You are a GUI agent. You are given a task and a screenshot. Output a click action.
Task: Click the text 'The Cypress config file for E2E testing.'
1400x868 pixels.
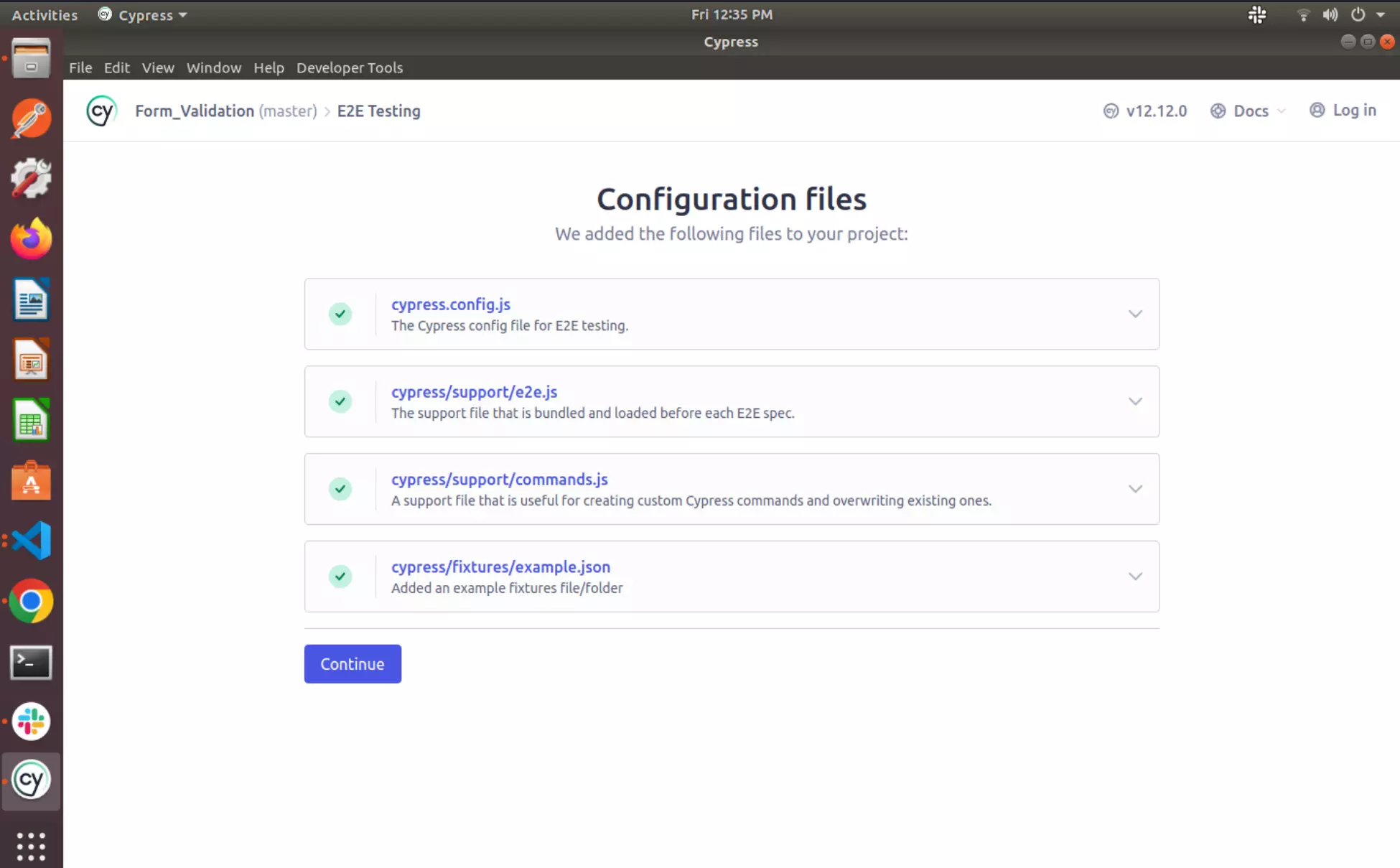[510, 325]
